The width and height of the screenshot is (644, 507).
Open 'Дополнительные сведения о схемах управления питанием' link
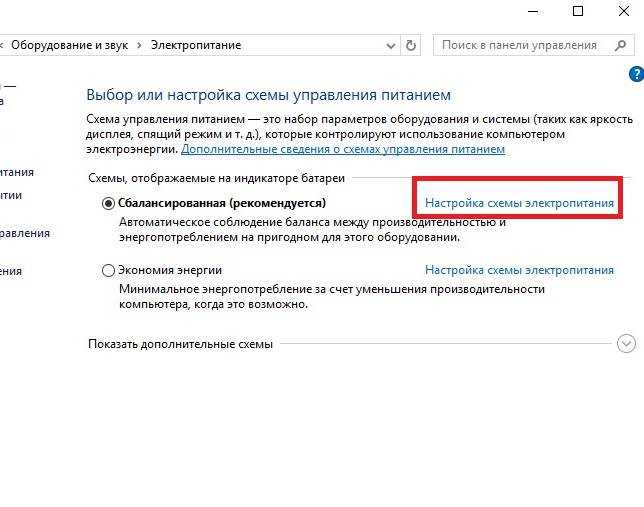tap(343, 149)
